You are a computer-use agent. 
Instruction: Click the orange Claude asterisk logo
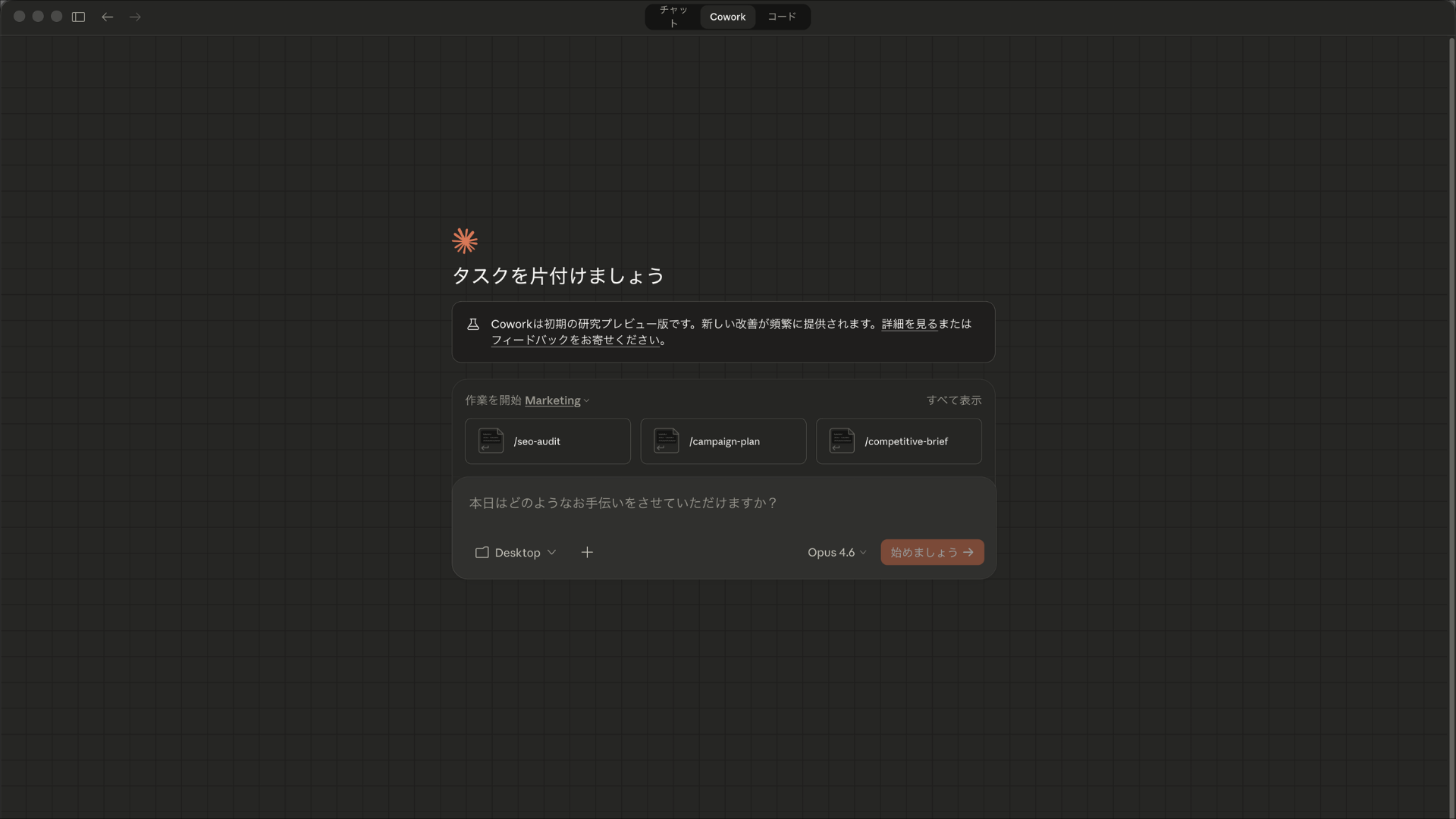pyautogui.click(x=464, y=240)
